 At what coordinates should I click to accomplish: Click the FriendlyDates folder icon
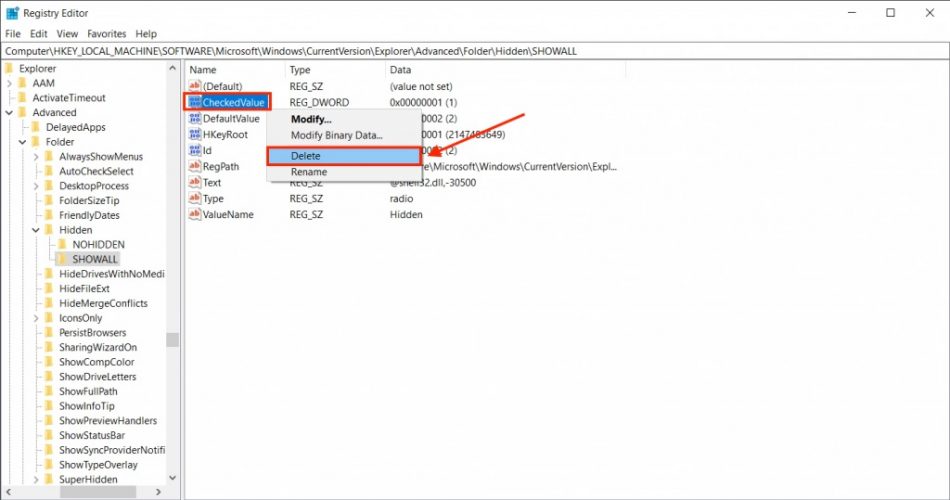(50, 215)
